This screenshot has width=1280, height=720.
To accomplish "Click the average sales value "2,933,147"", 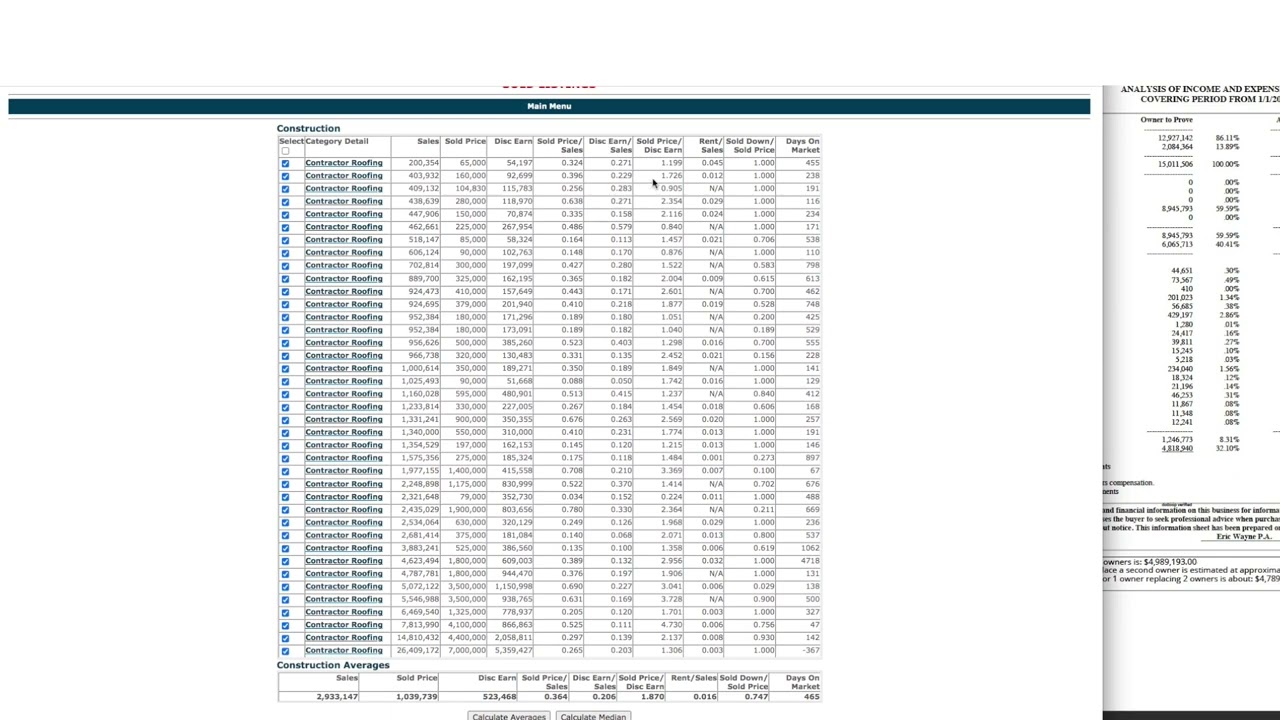I will pyautogui.click(x=337, y=696).
